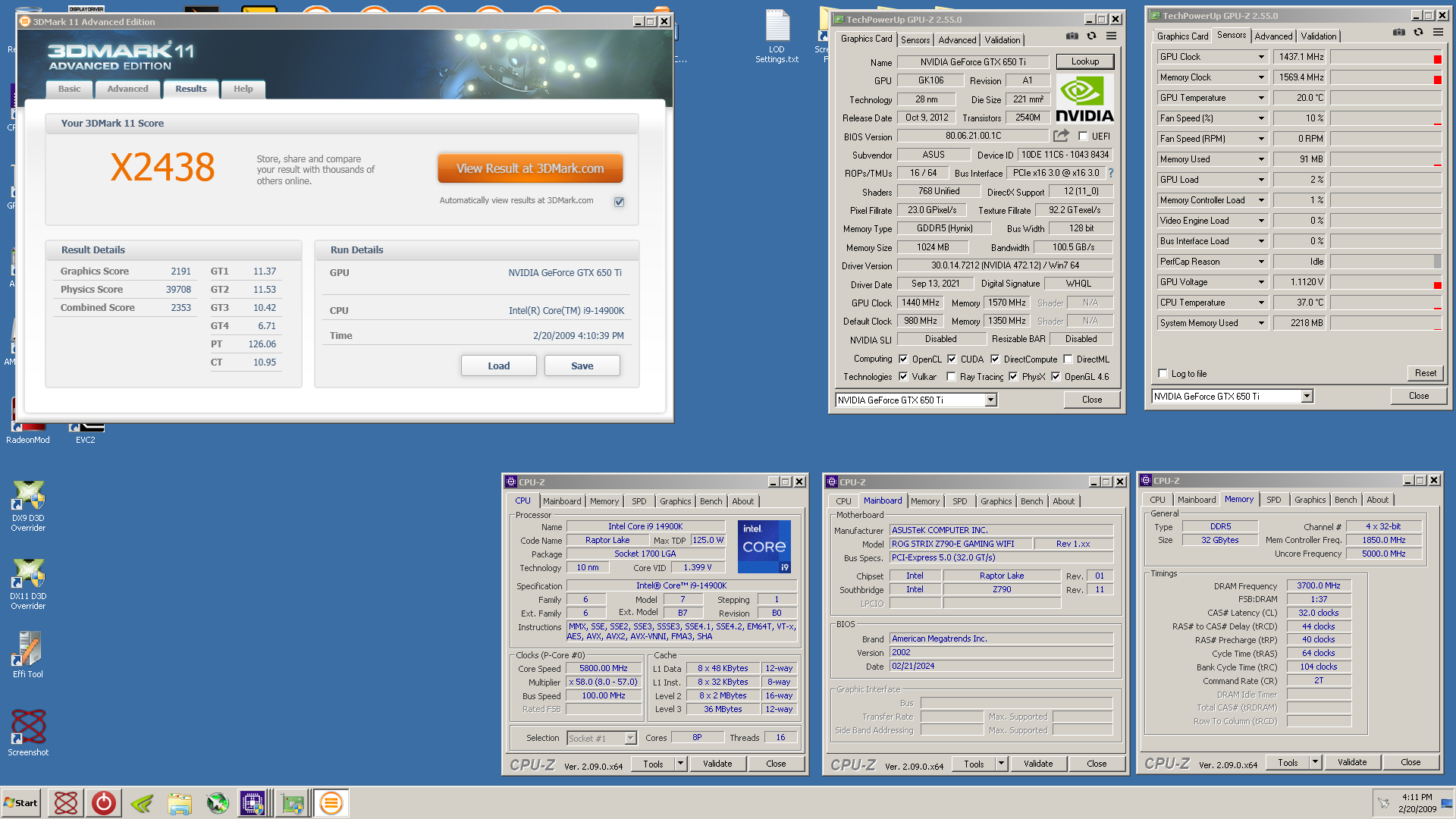Enable Log to file in GPU-Z Sensors
Viewport: 1456px width, 819px height.
[x=1163, y=374]
